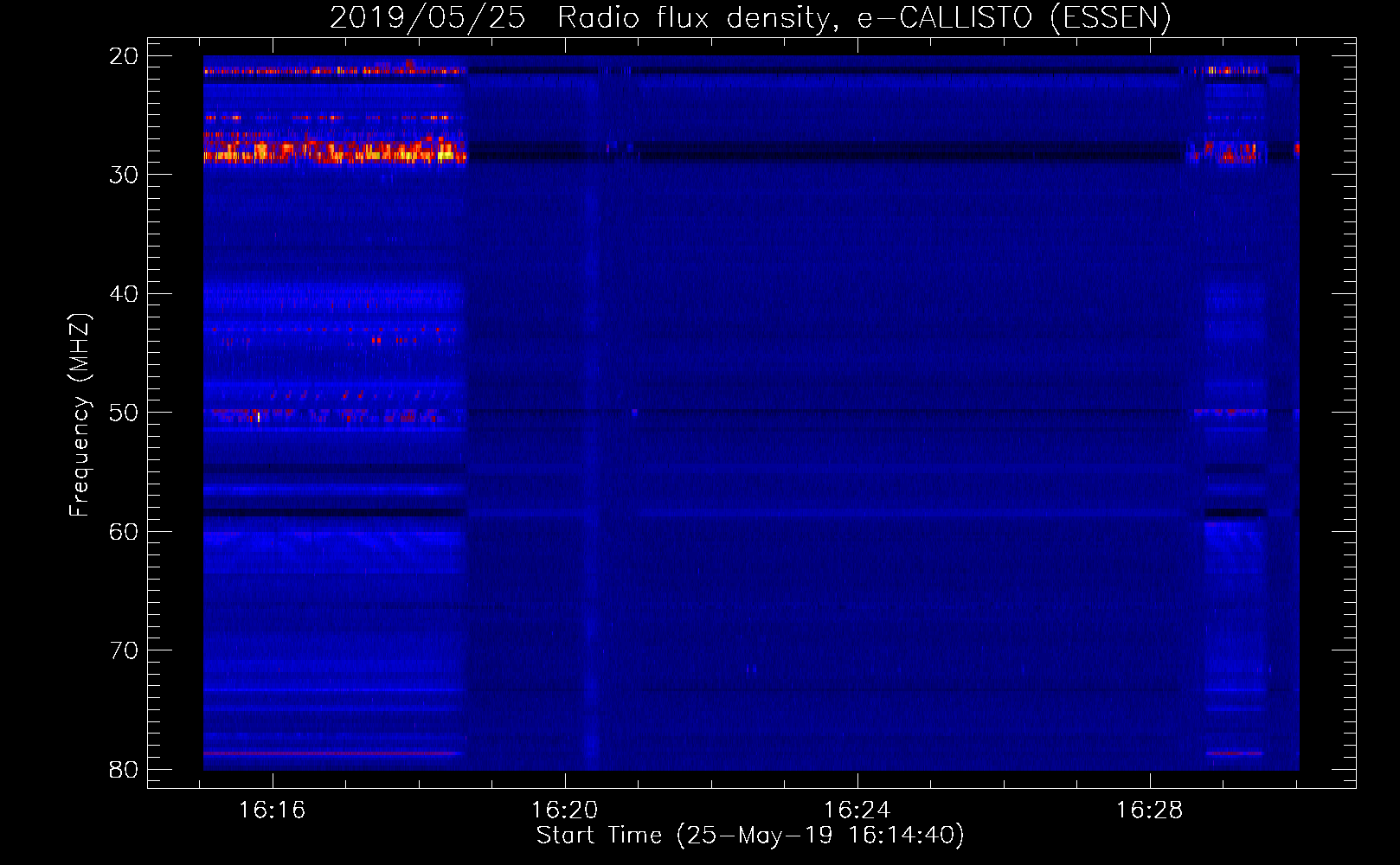This screenshot has height=865, width=1400.
Task: Click the 60 frequency tick label
Action: (124, 532)
